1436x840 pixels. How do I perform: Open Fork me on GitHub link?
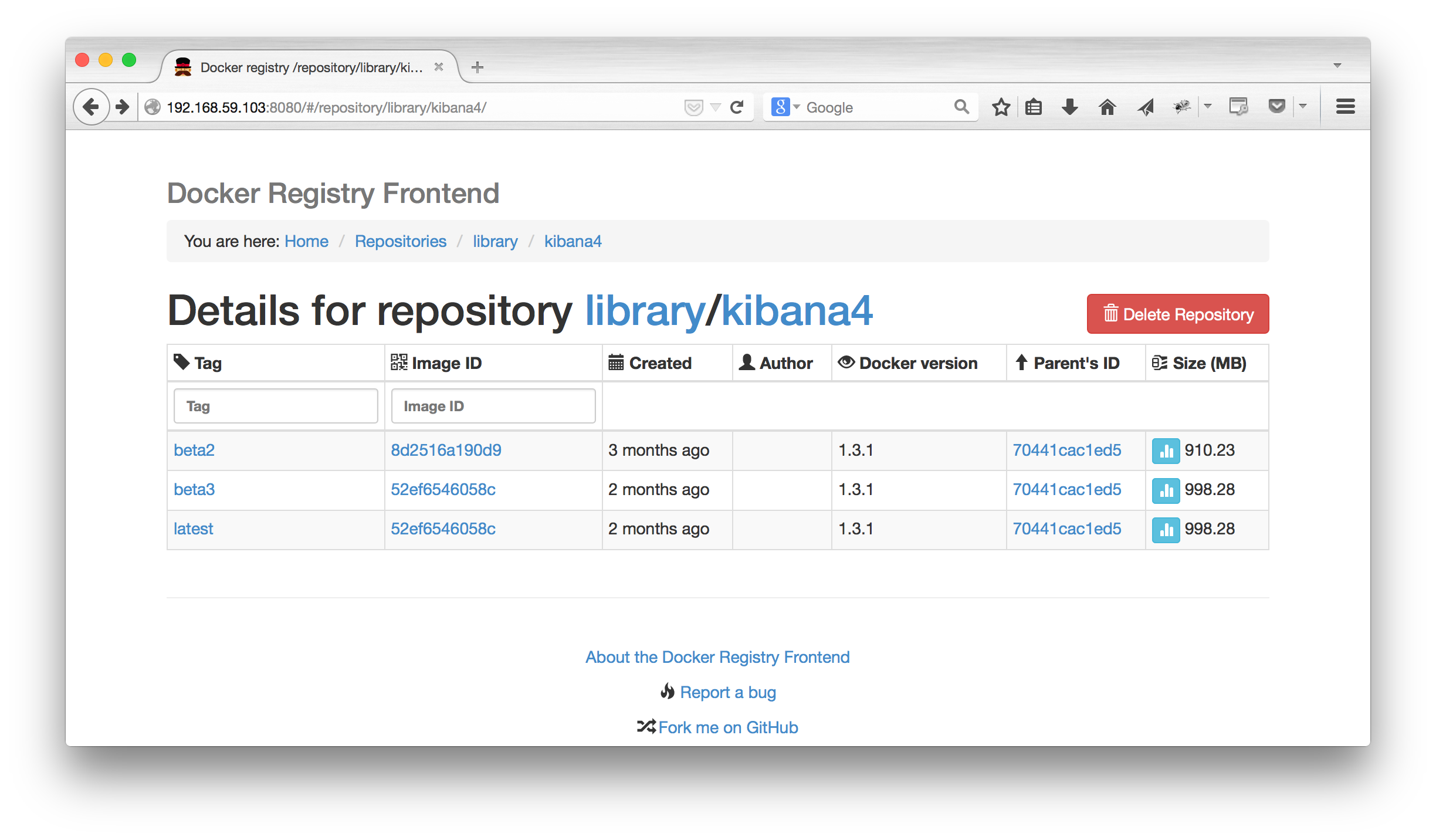point(727,727)
